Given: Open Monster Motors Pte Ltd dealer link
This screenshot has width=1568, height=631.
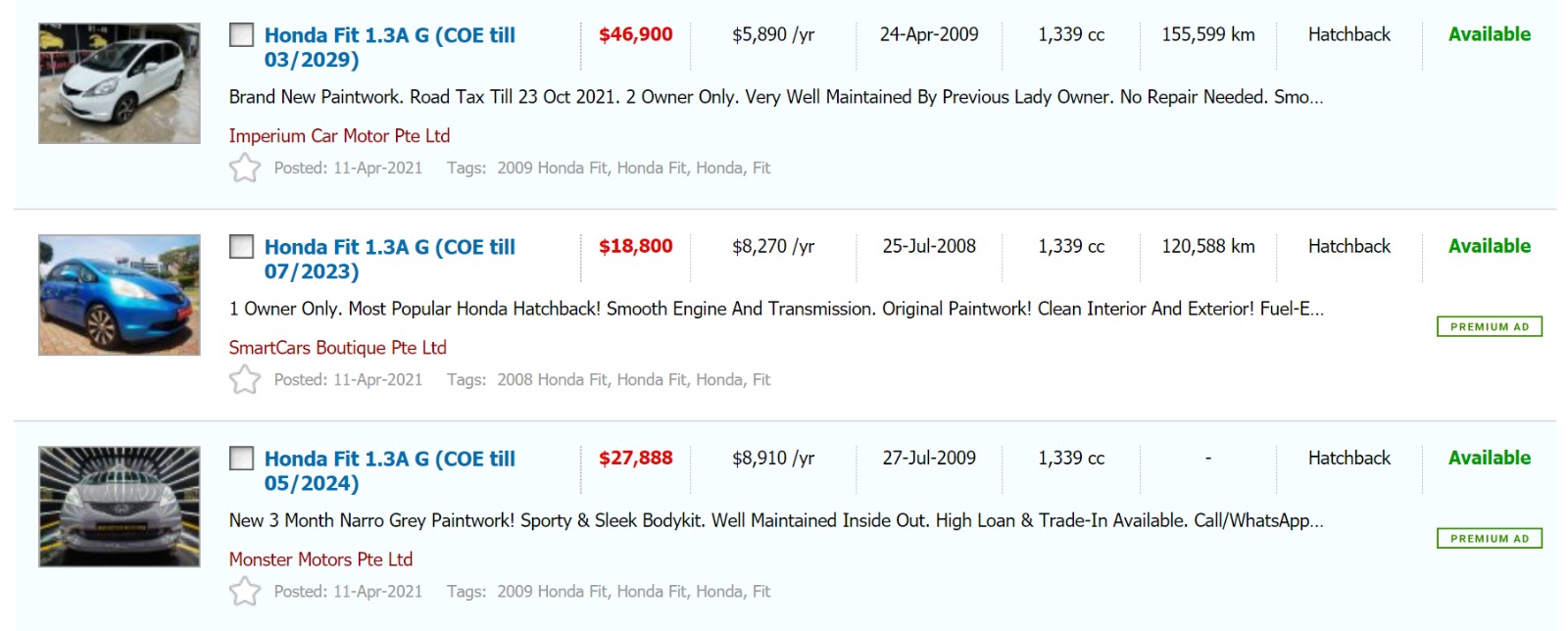Looking at the screenshot, I should [320, 559].
